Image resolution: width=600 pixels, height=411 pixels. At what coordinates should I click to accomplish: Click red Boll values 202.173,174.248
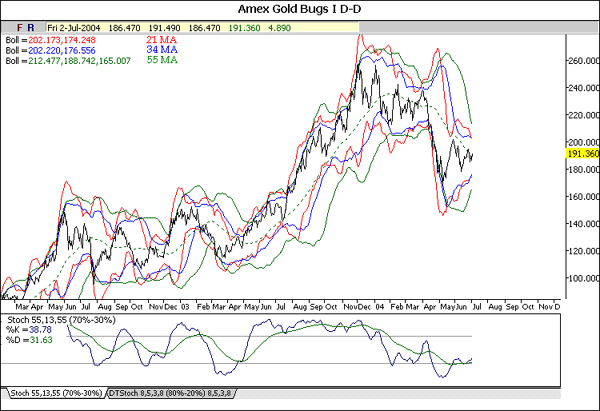[62, 40]
